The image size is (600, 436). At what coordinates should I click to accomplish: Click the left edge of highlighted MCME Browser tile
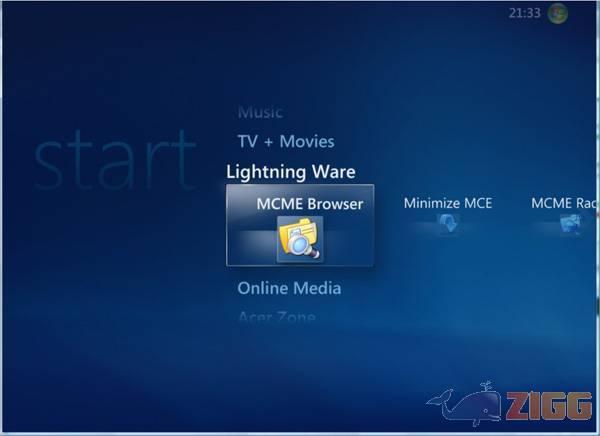(x=231, y=225)
